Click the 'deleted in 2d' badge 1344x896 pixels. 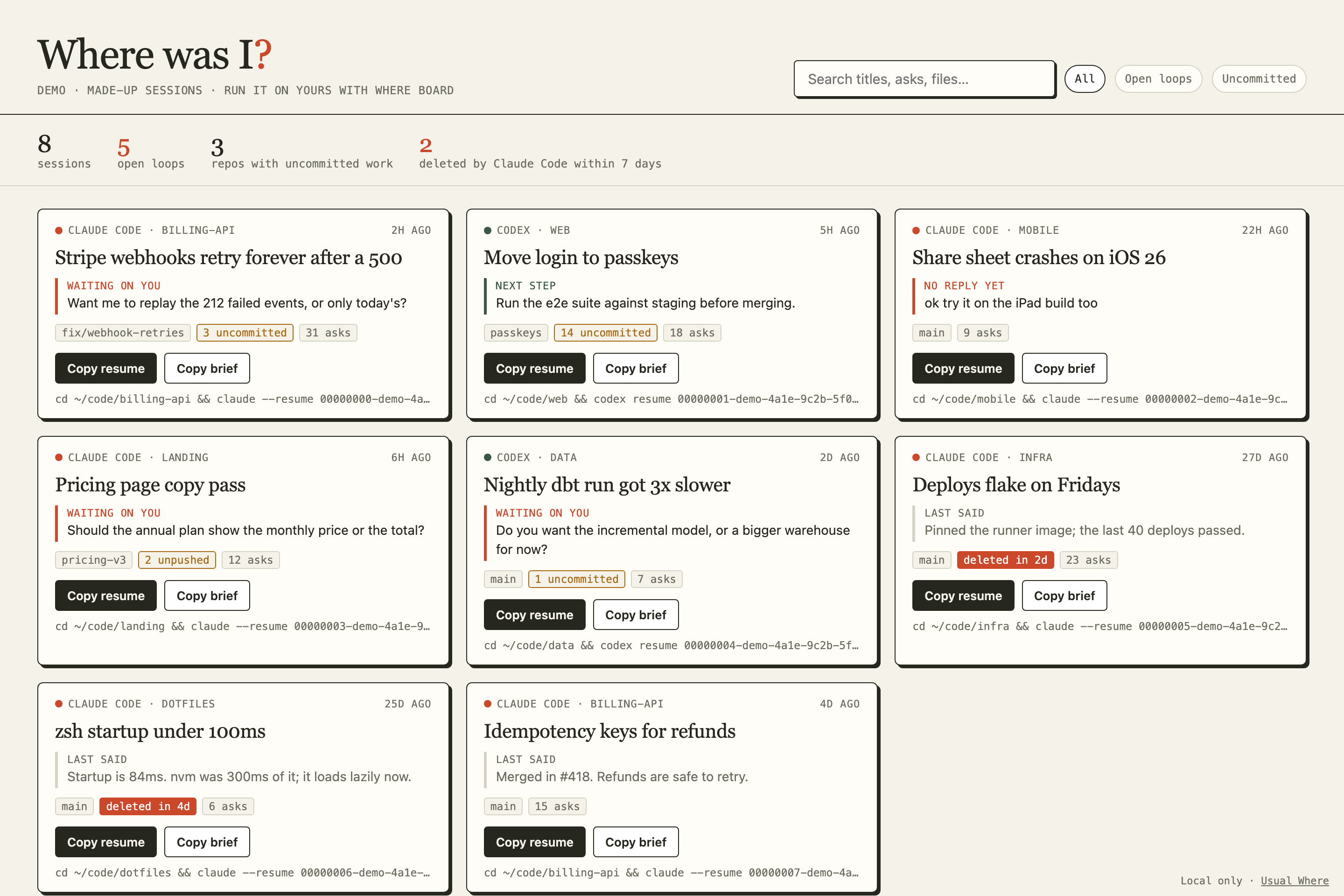[x=1005, y=560]
